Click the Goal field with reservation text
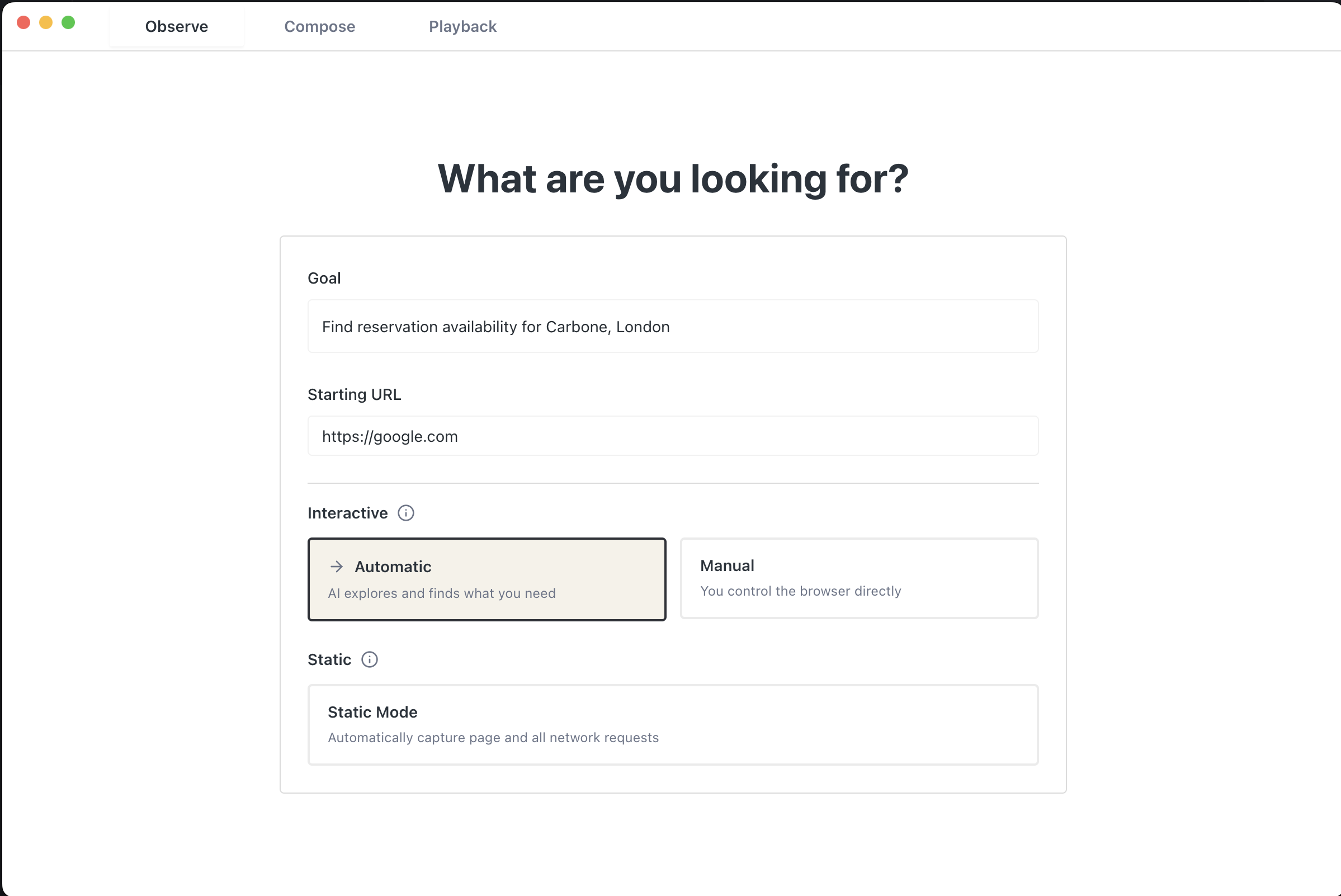 (x=673, y=326)
